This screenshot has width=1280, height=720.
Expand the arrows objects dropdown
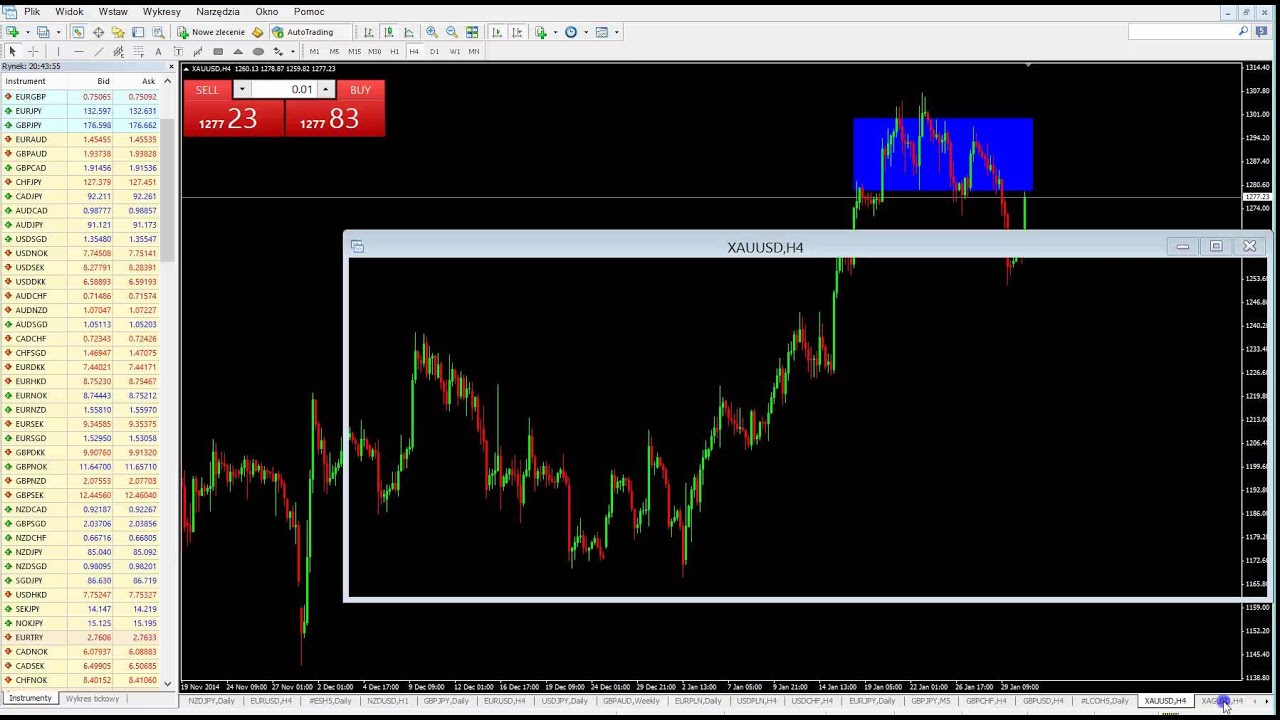292,51
